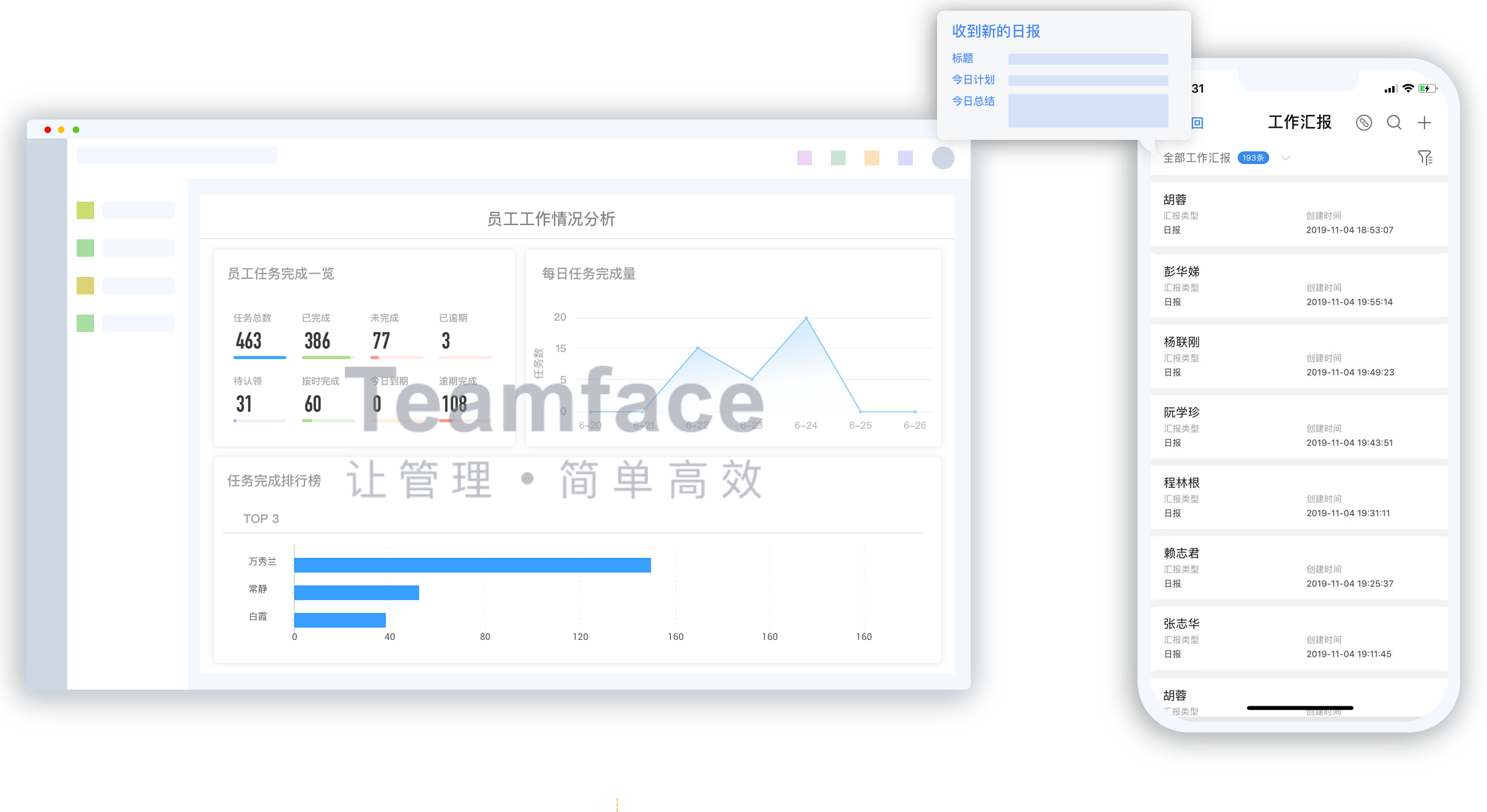
Task: Click the 常静 bar in ranking chart
Action: pos(356,593)
